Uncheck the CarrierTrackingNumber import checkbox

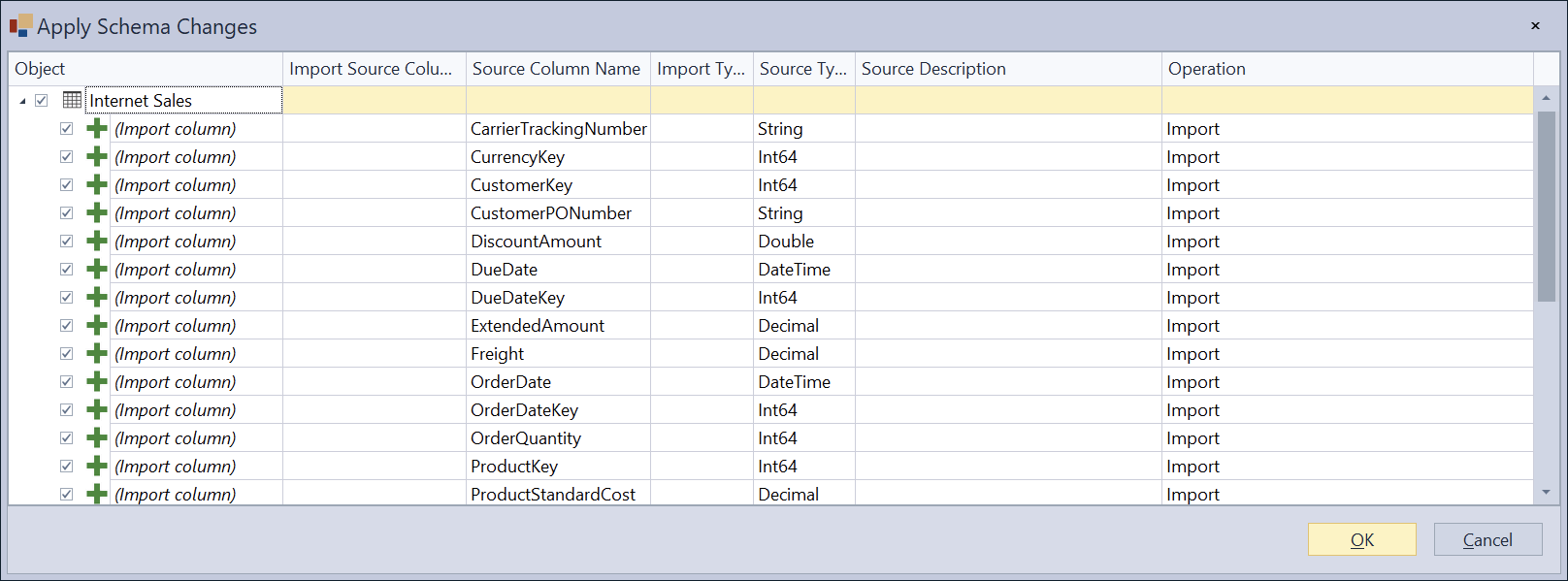(67, 128)
